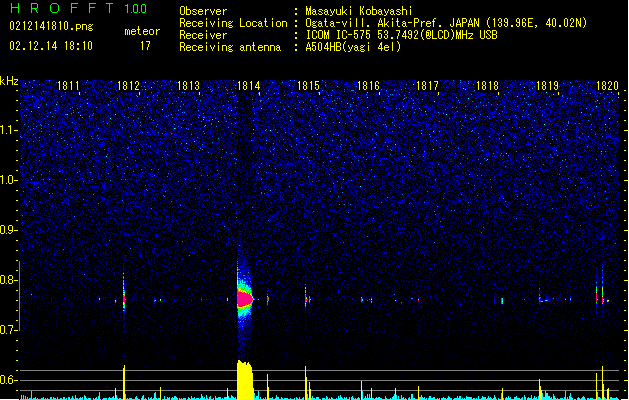
Task: Click the kHz axis label
Action: [x=9, y=81]
